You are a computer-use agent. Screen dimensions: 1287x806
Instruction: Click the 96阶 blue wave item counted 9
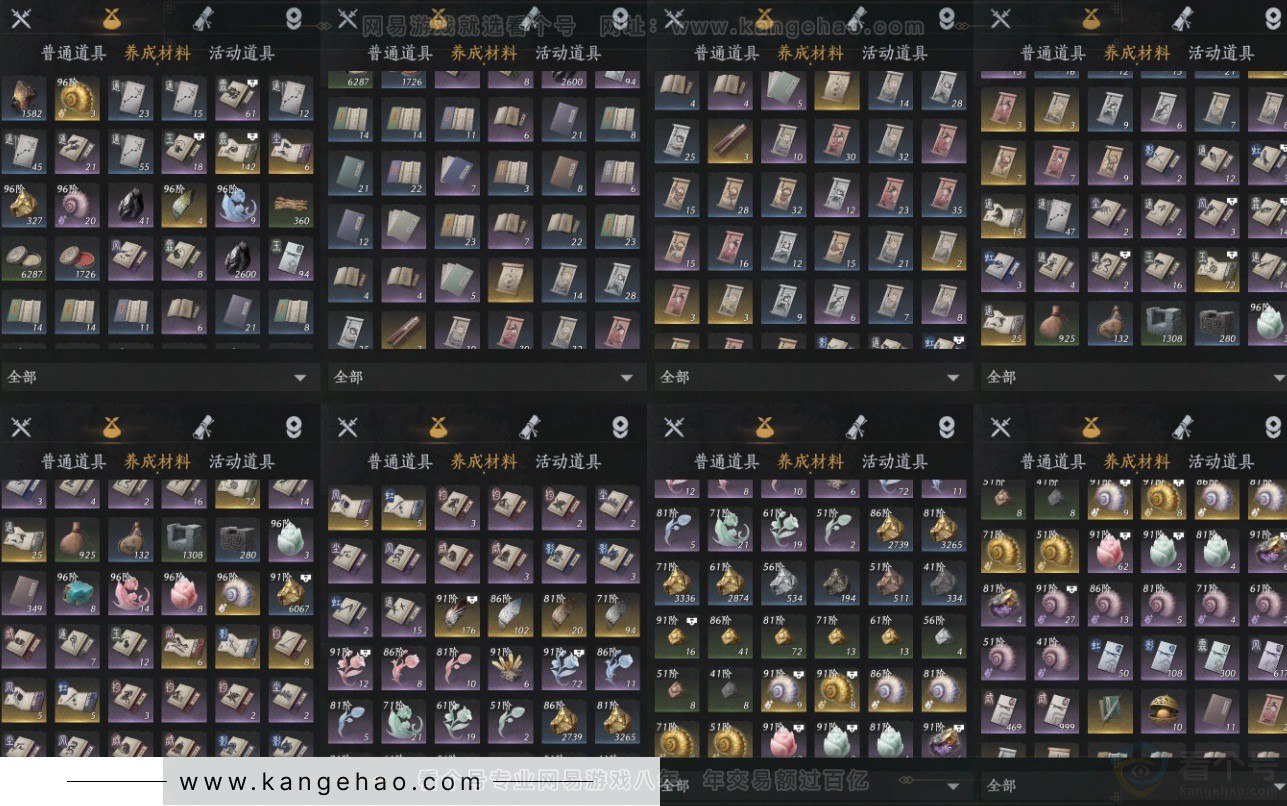pyautogui.click(x=238, y=205)
